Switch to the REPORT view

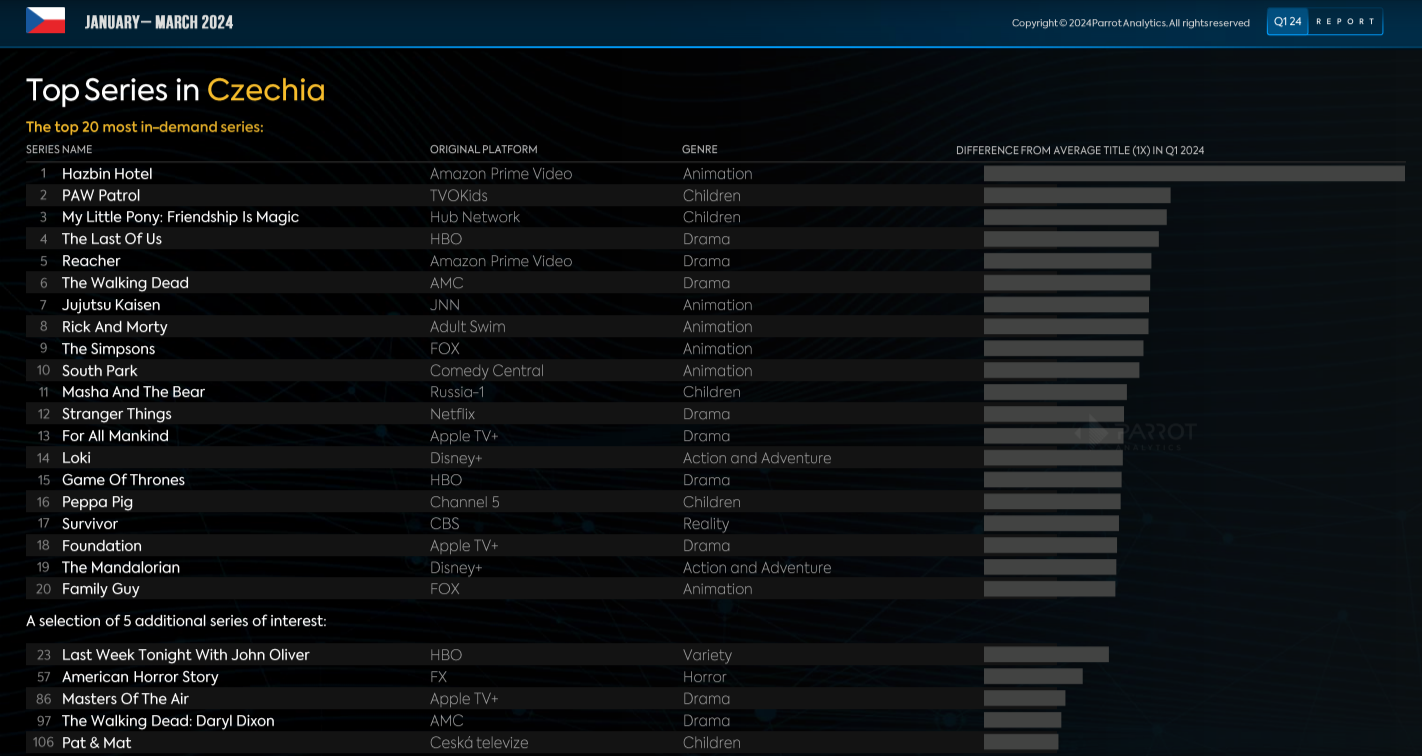pyautogui.click(x=1344, y=21)
